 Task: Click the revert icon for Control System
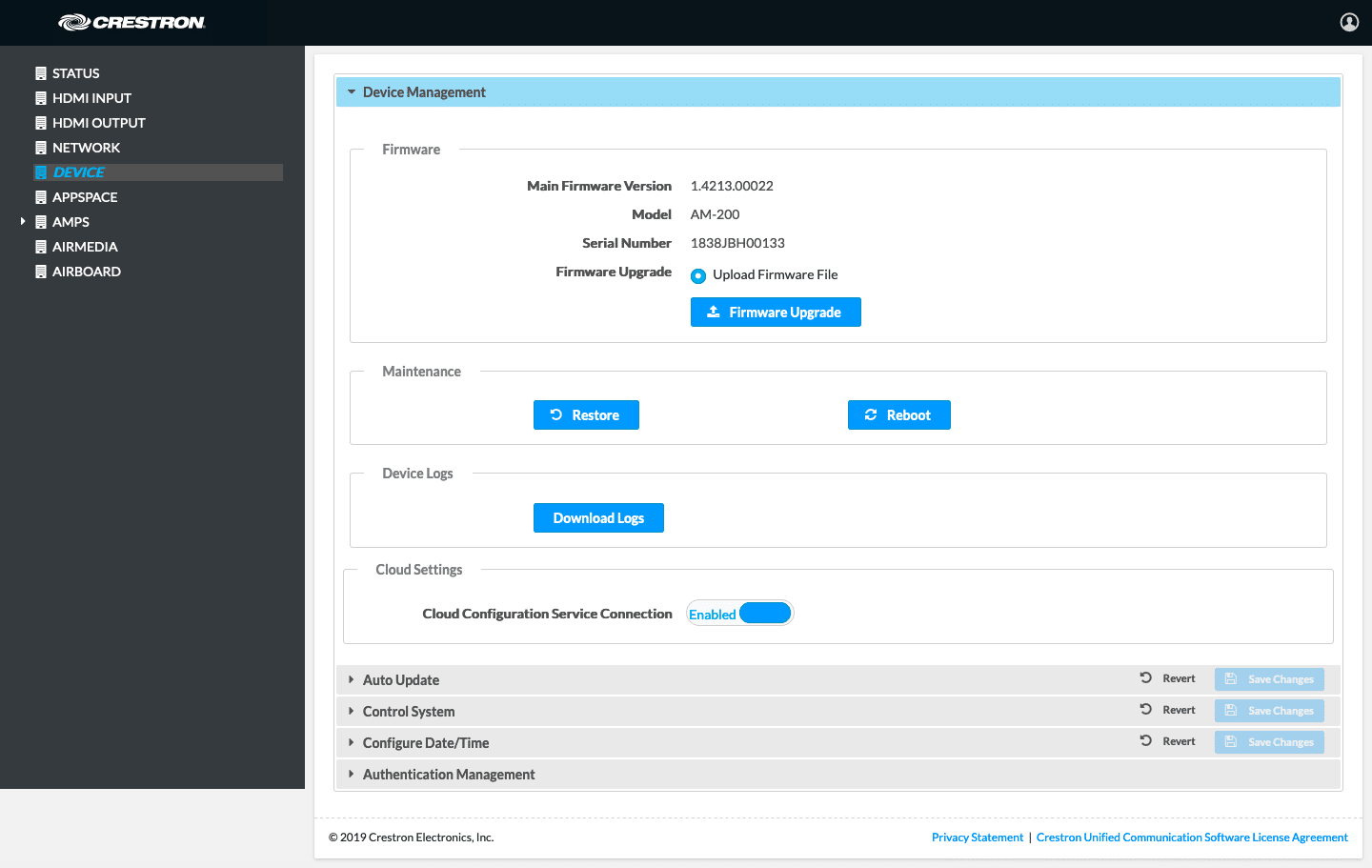tap(1146, 710)
